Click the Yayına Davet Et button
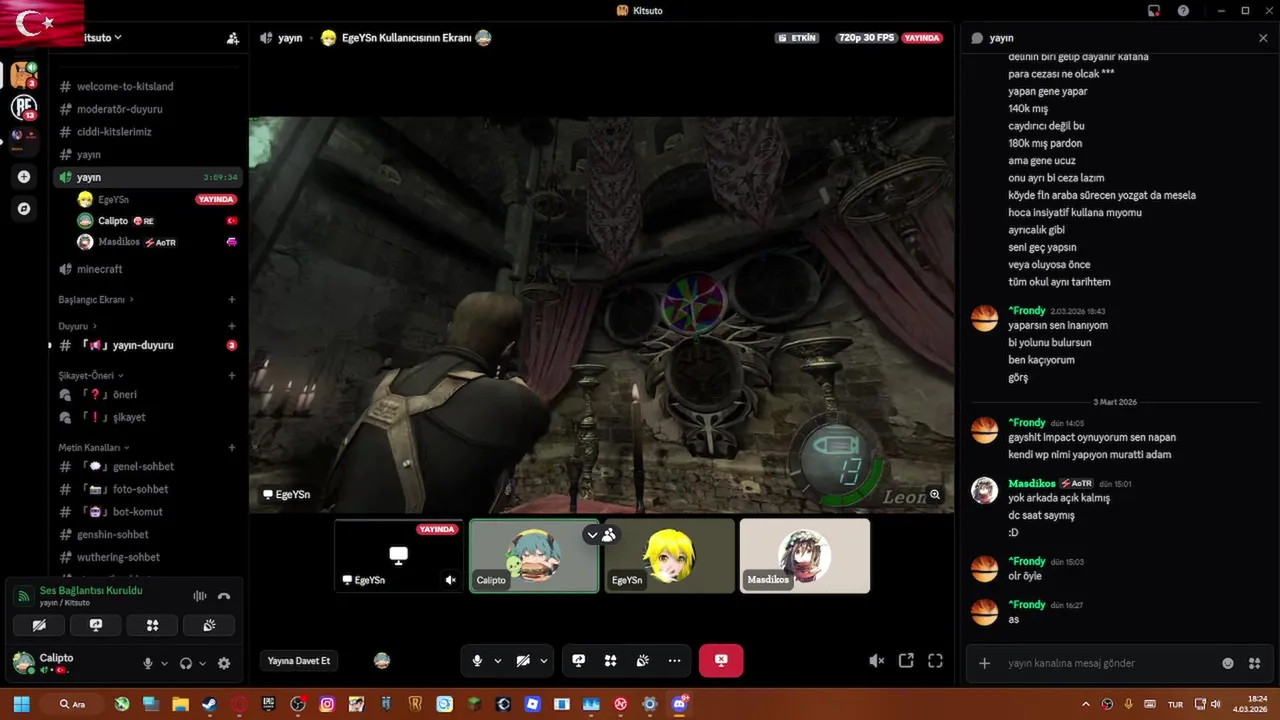 coord(299,661)
